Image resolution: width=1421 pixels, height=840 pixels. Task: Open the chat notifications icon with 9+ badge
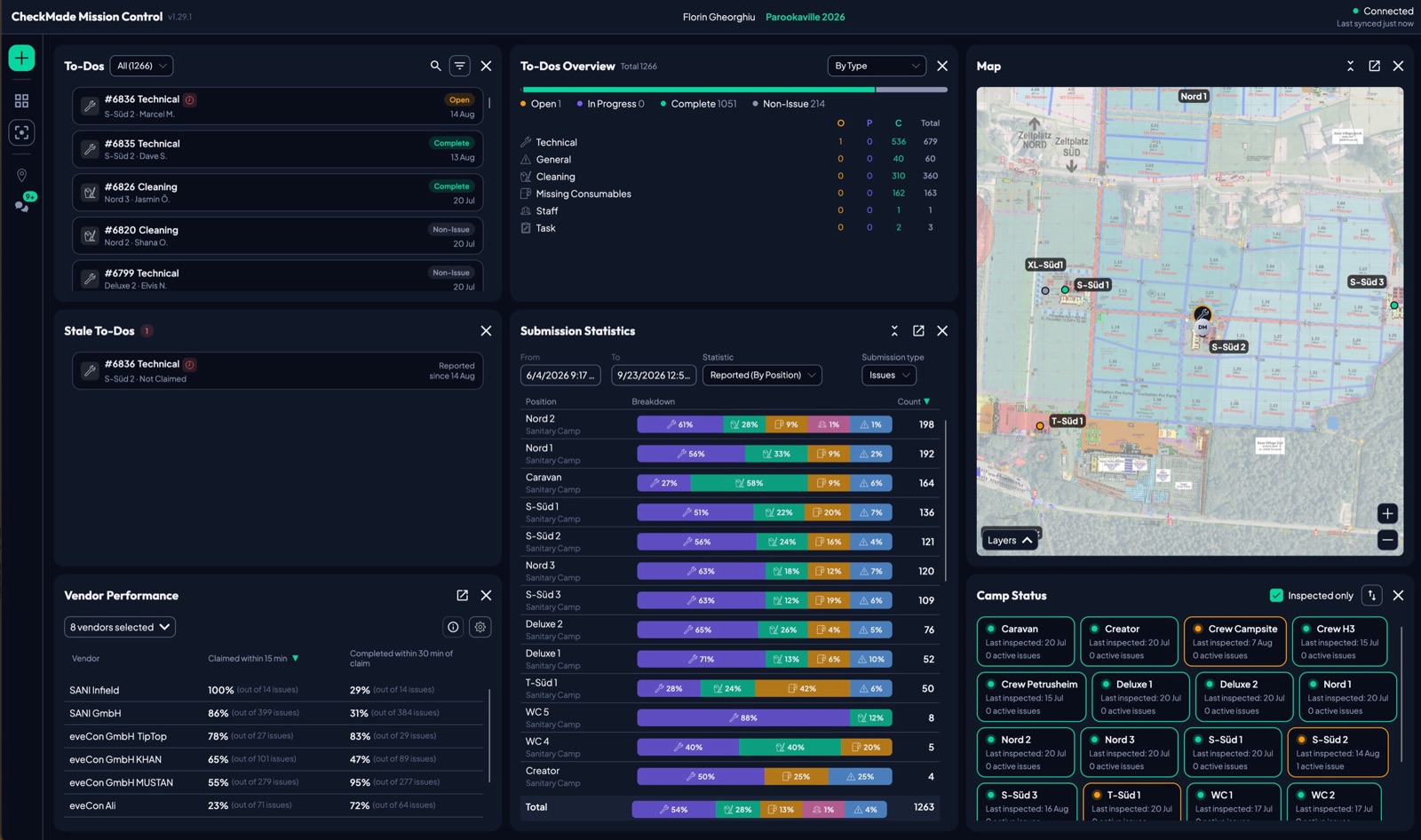(23, 203)
